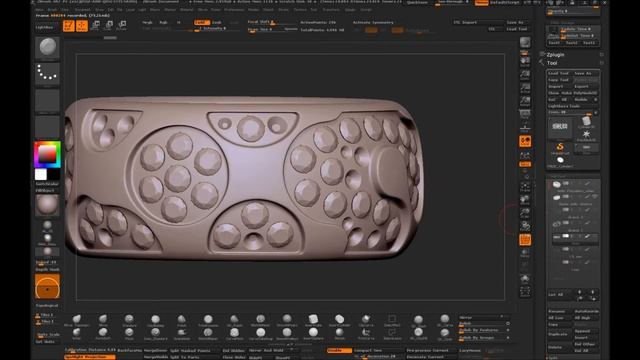Image resolution: width=640 pixels, height=360 pixels.
Task: Select the MaskLasso brush
Action: click(392, 334)
